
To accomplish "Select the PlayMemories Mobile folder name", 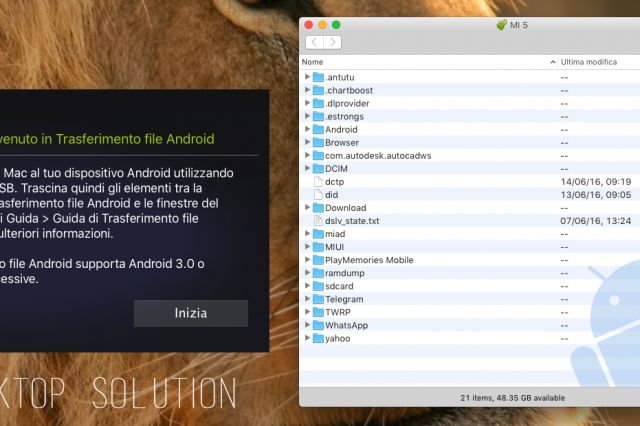I will tap(369, 260).
